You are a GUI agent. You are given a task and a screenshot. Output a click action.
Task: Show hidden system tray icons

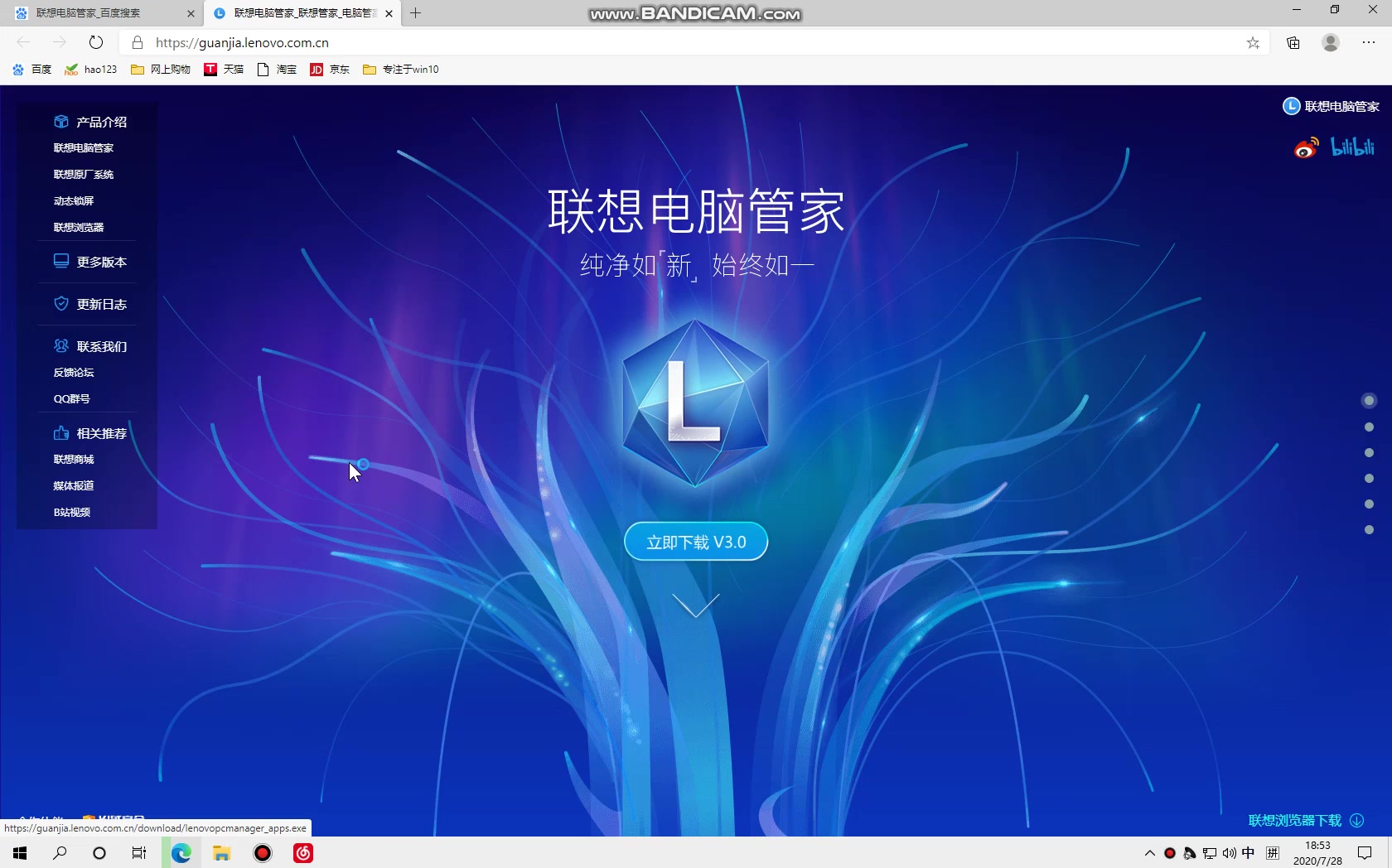tap(1149, 853)
